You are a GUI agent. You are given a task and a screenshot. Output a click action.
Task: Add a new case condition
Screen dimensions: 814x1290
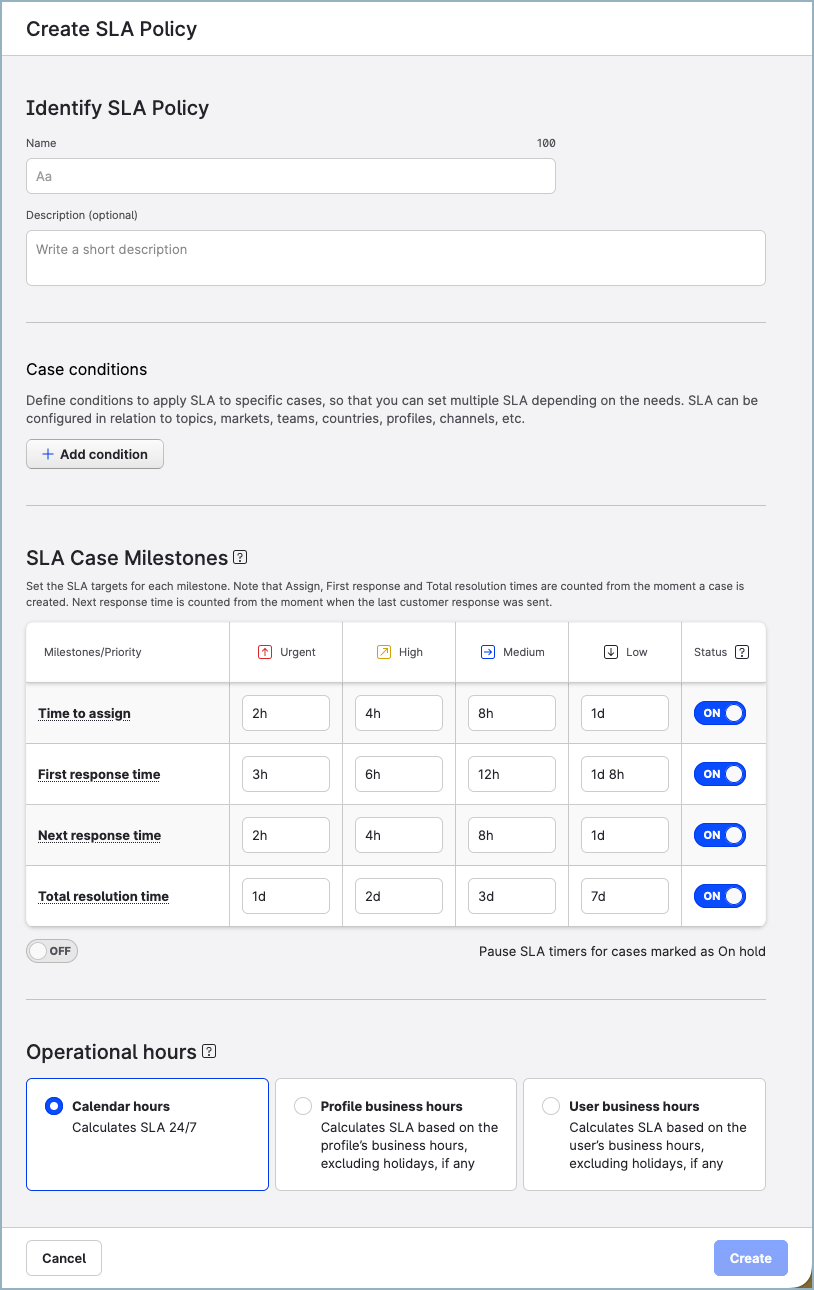point(94,453)
